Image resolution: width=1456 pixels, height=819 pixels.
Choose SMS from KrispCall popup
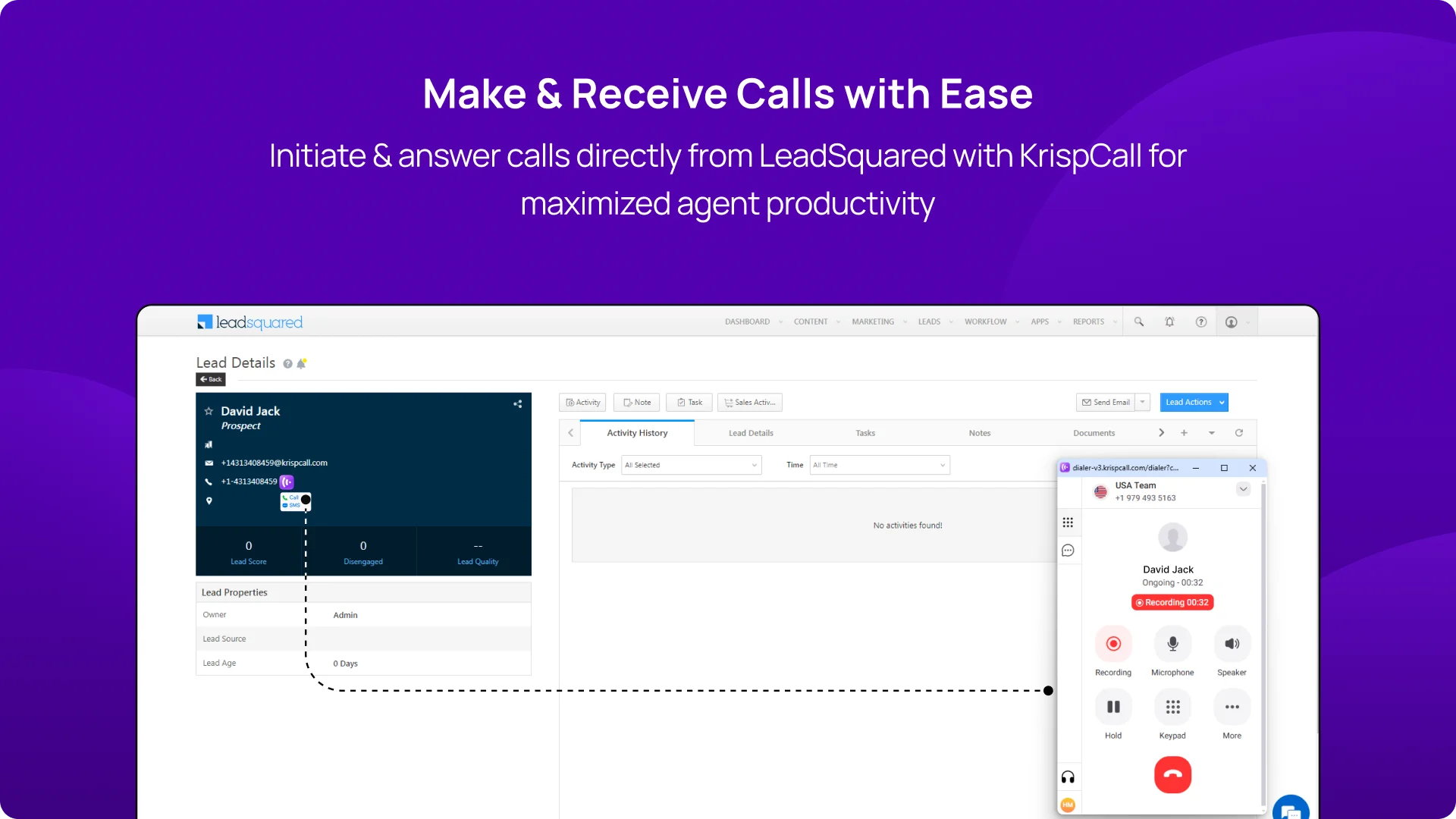[x=290, y=505]
